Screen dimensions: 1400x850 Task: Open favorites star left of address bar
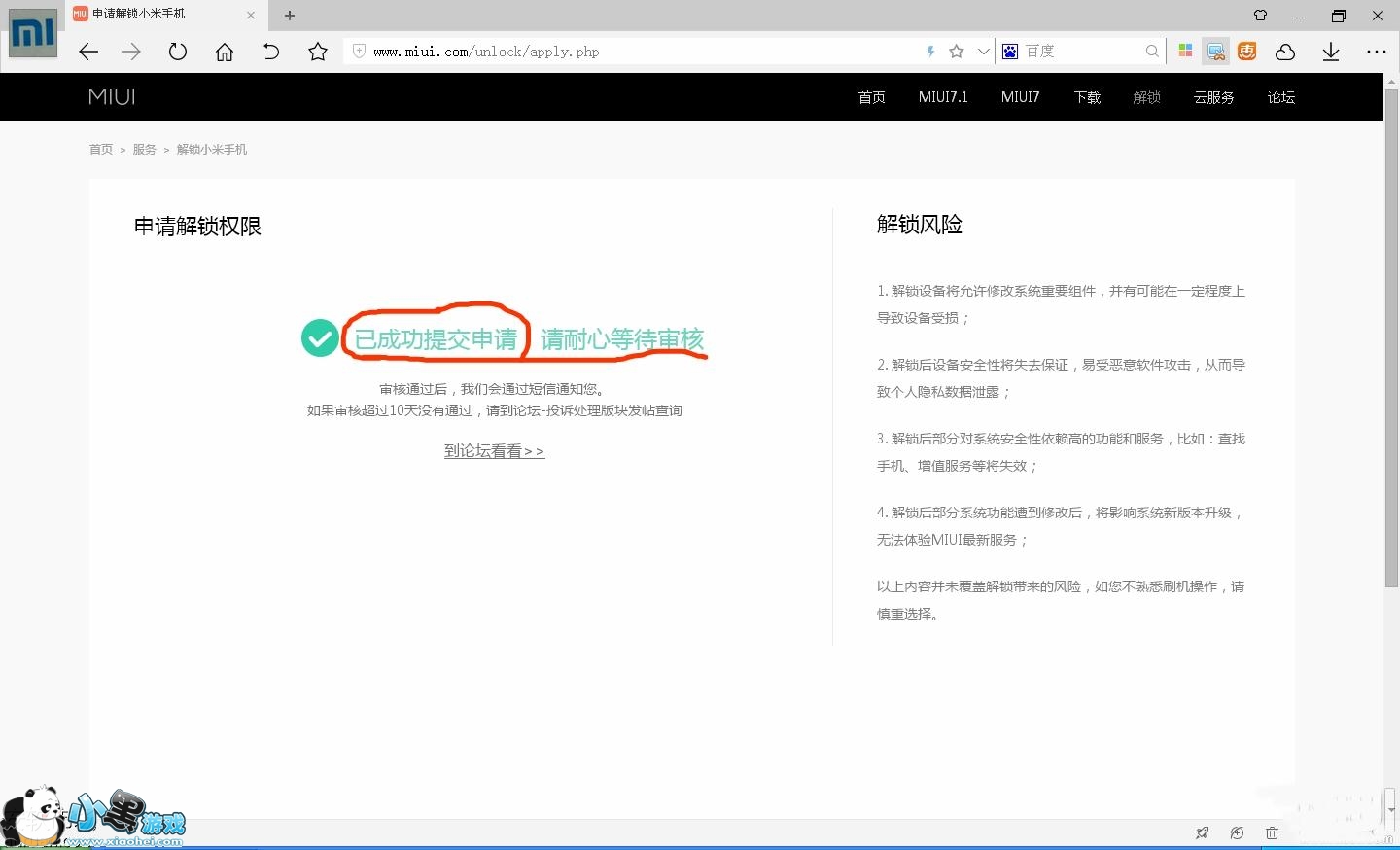click(x=318, y=52)
